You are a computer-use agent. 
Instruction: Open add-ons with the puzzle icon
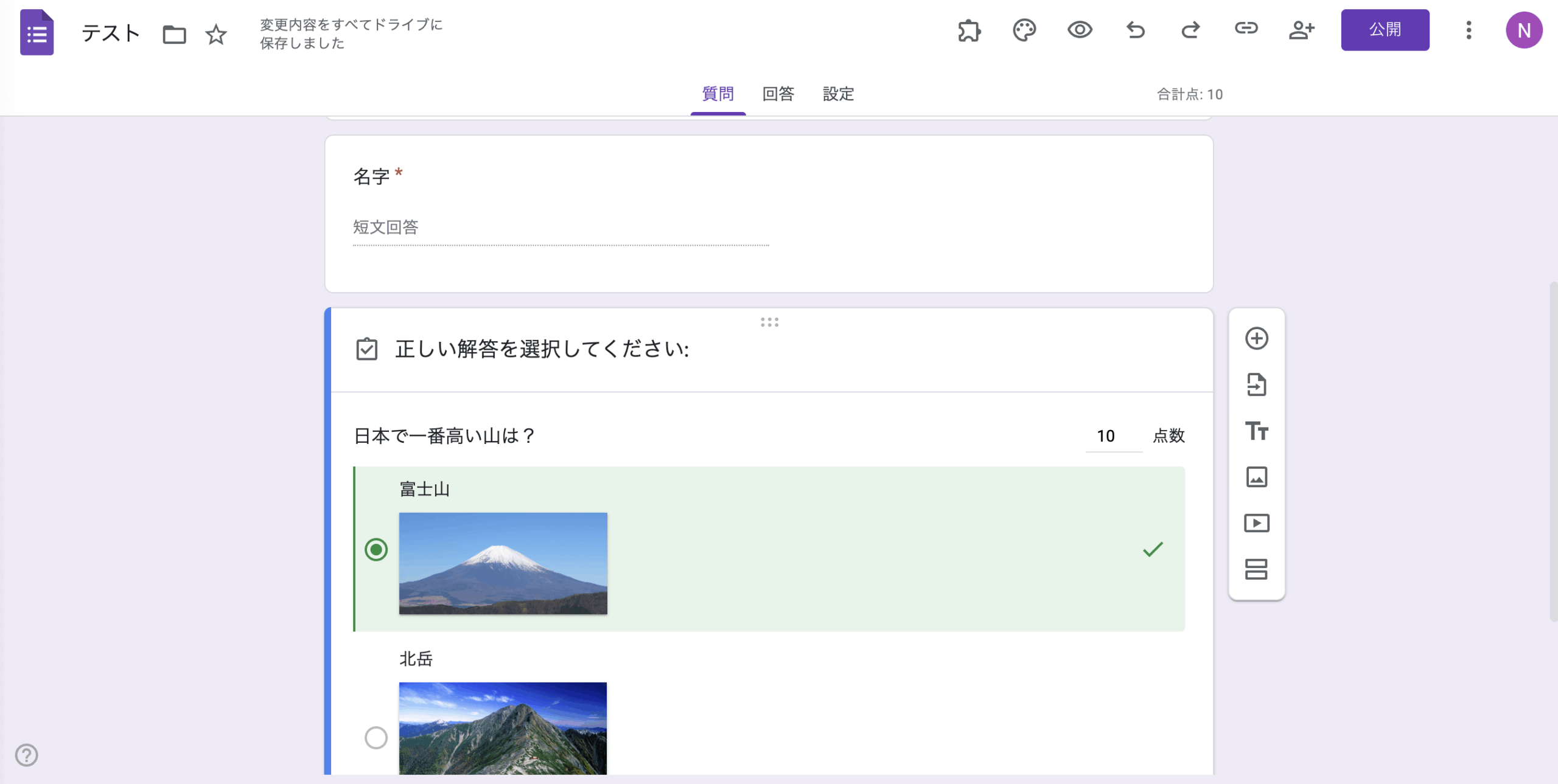pos(969,30)
